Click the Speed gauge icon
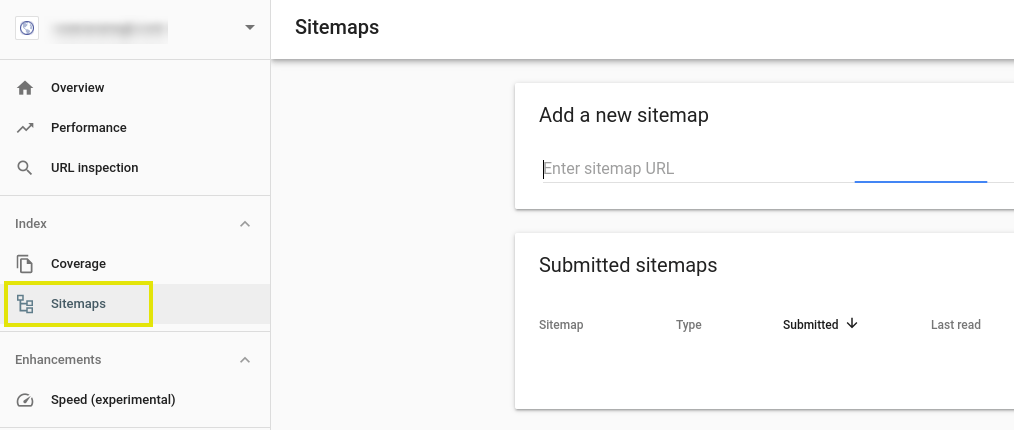 click(26, 400)
